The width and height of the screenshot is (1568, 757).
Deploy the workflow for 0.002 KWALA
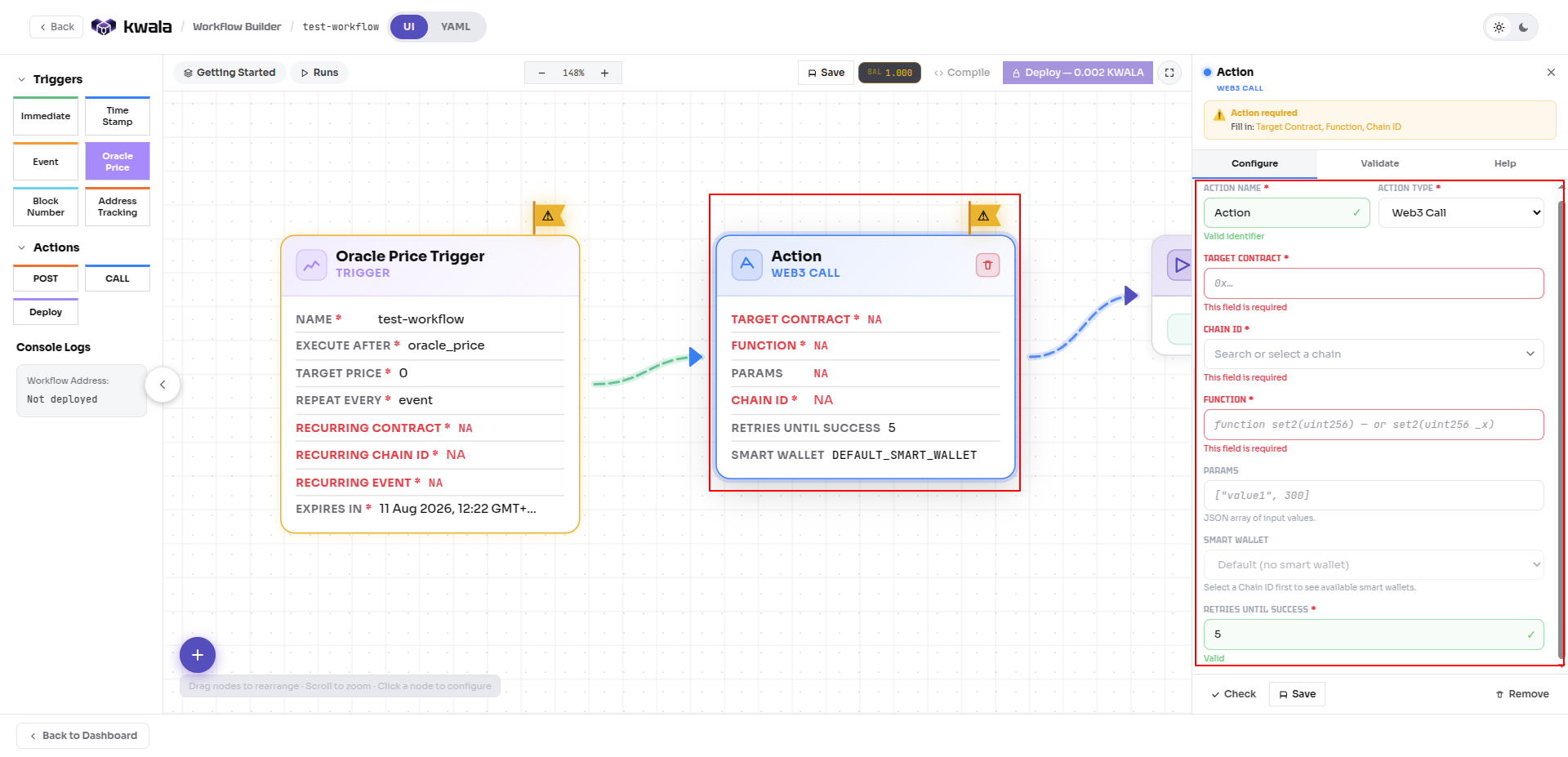coord(1078,73)
